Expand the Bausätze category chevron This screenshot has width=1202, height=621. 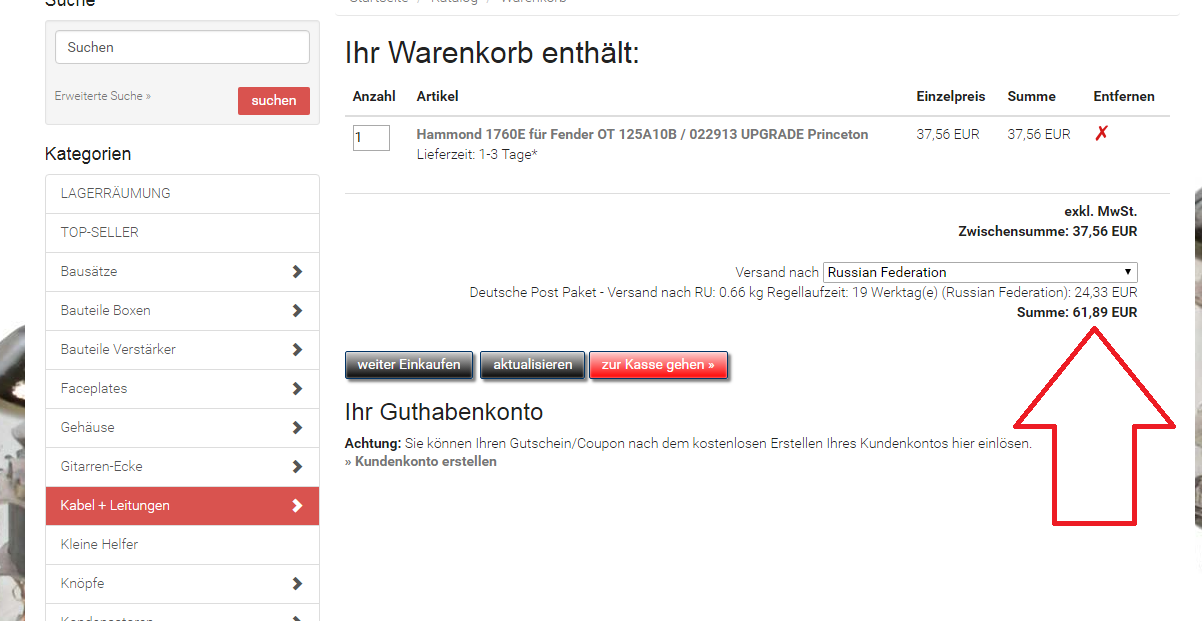point(297,272)
